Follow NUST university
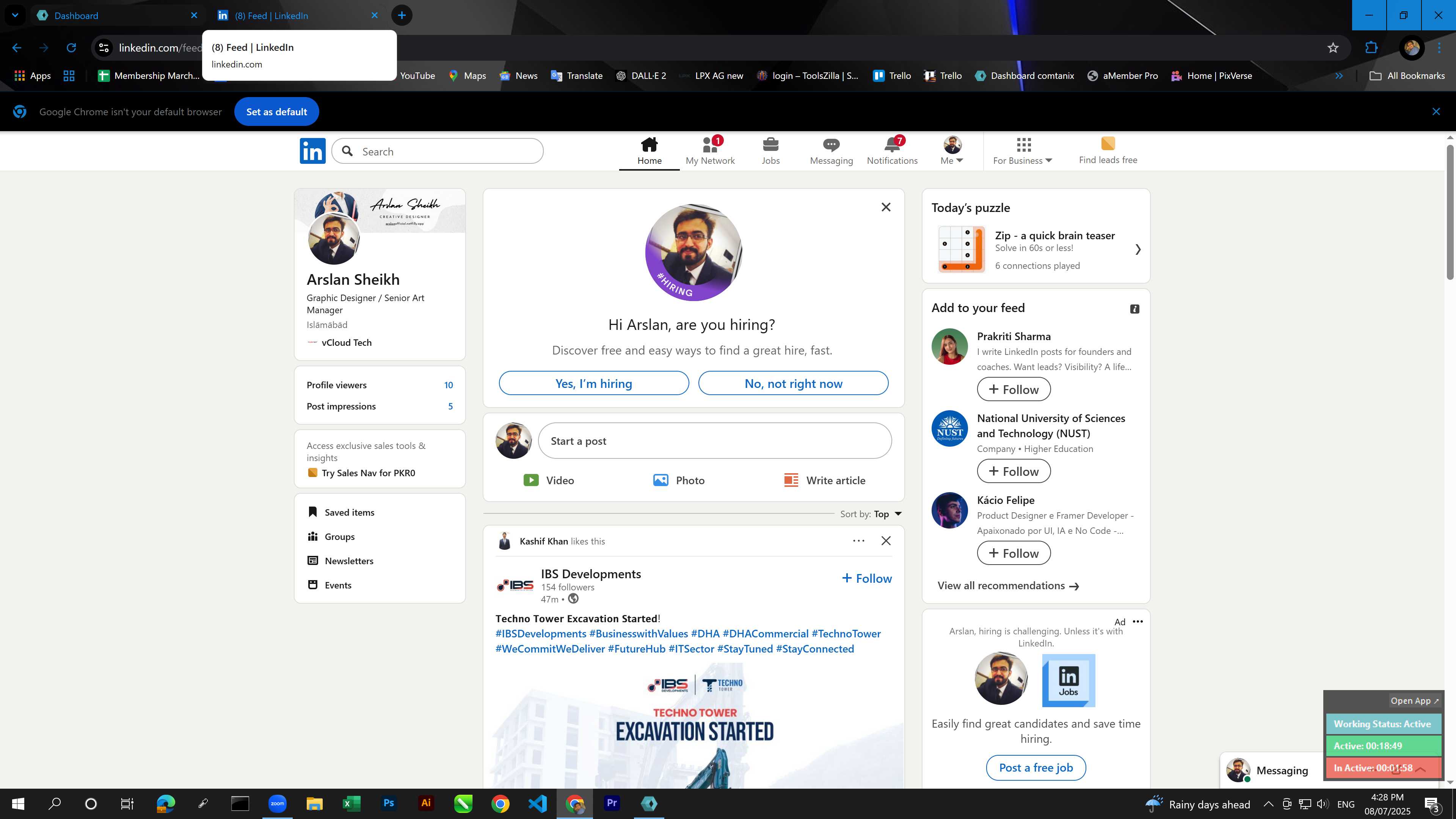The width and height of the screenshot is (1456, 819). pos(1014,471)
